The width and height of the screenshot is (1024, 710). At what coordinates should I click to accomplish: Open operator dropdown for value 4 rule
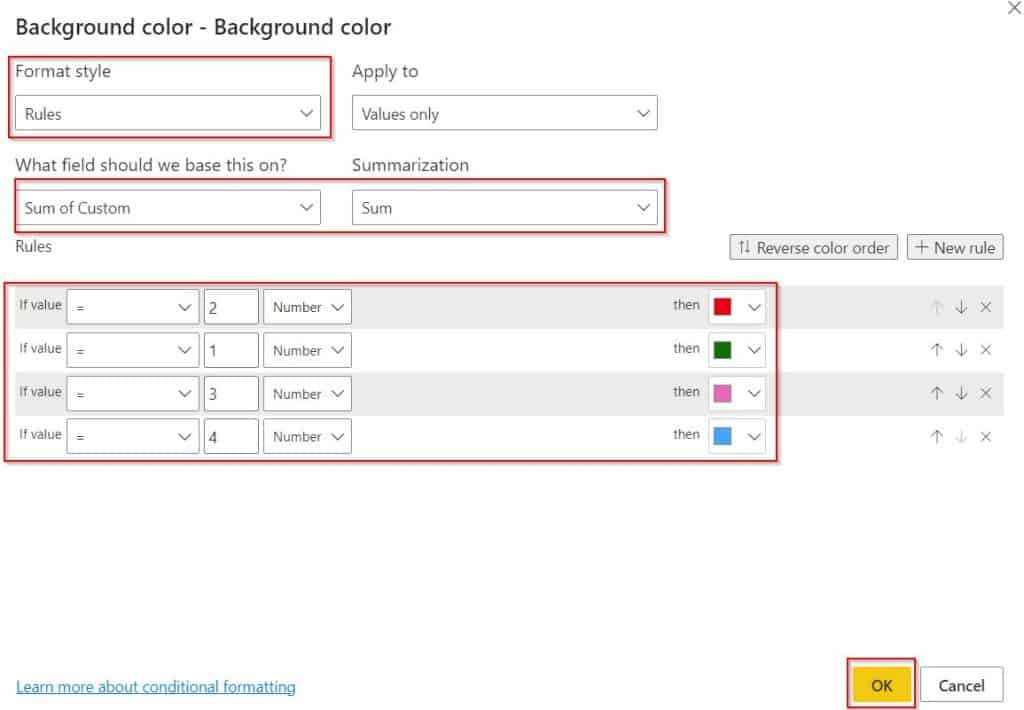click(x=133, y=436)
